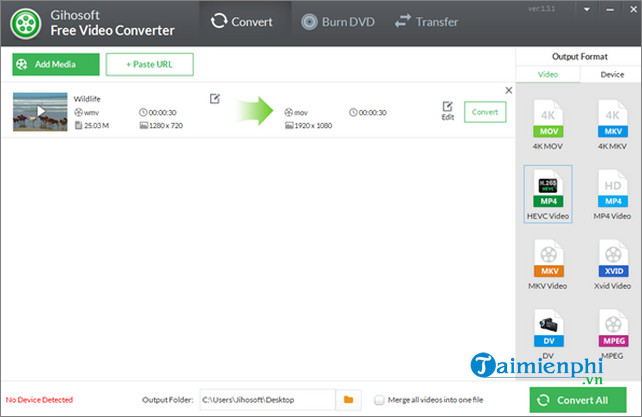Viewport: 642px width, 417px height.
Task: Pick the Xvid Video format icon
Action: point(613,265)
